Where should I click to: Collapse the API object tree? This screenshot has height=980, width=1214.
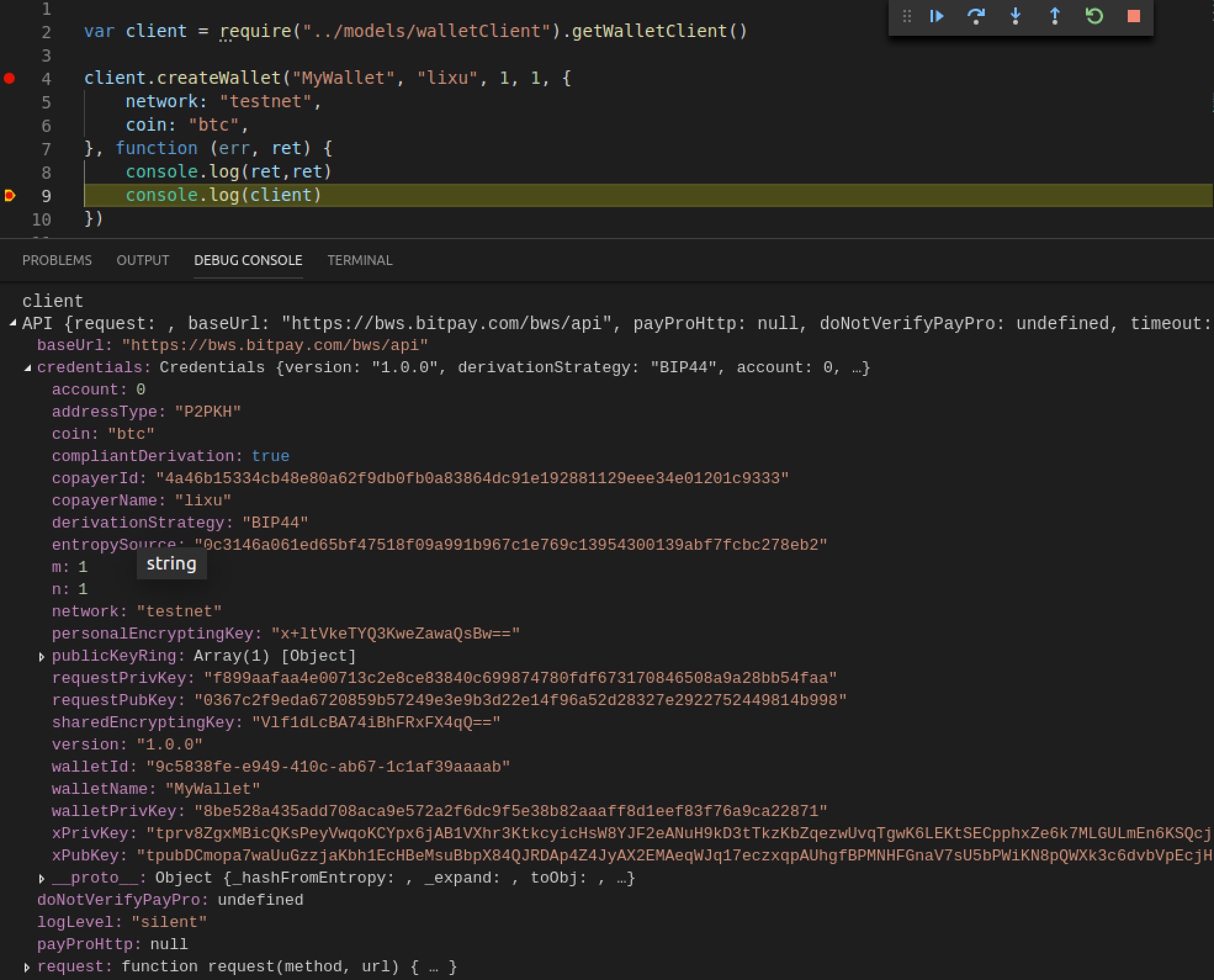coord(13,323)
